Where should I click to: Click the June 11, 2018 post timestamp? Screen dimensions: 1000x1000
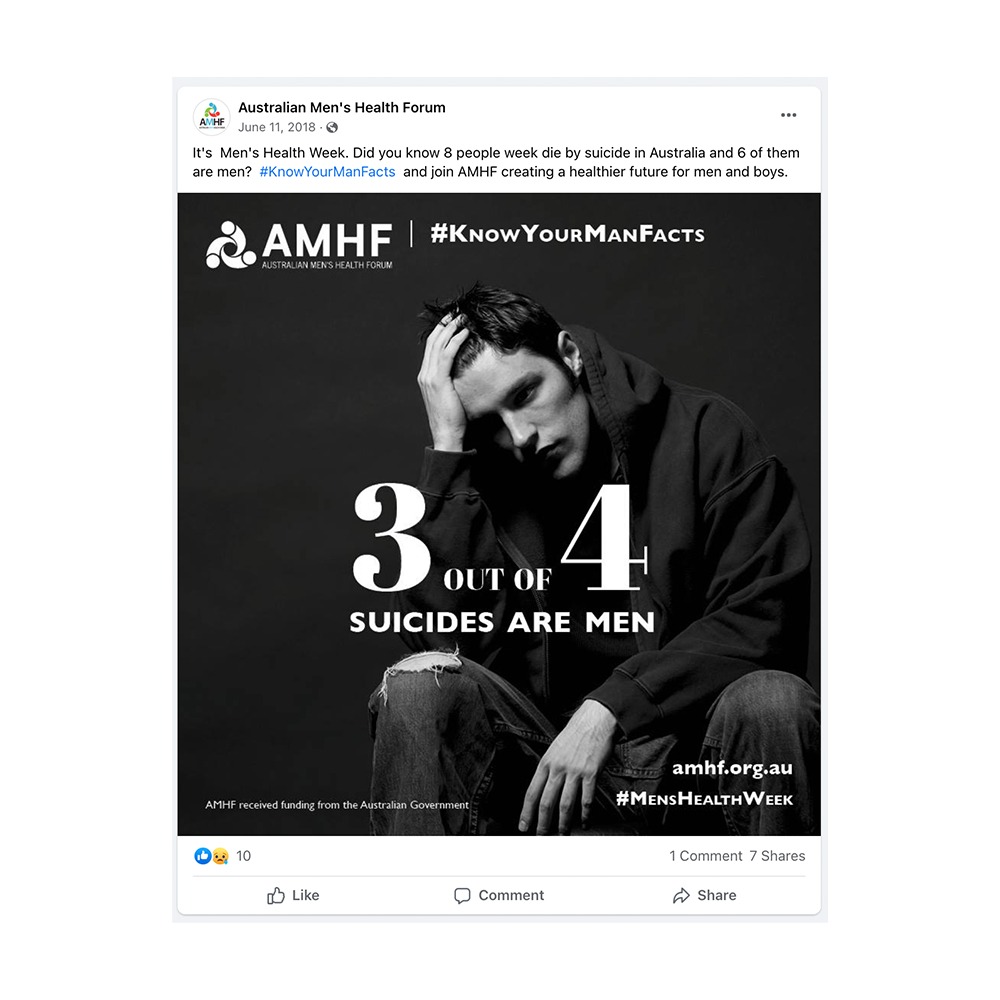coord(276,128)
